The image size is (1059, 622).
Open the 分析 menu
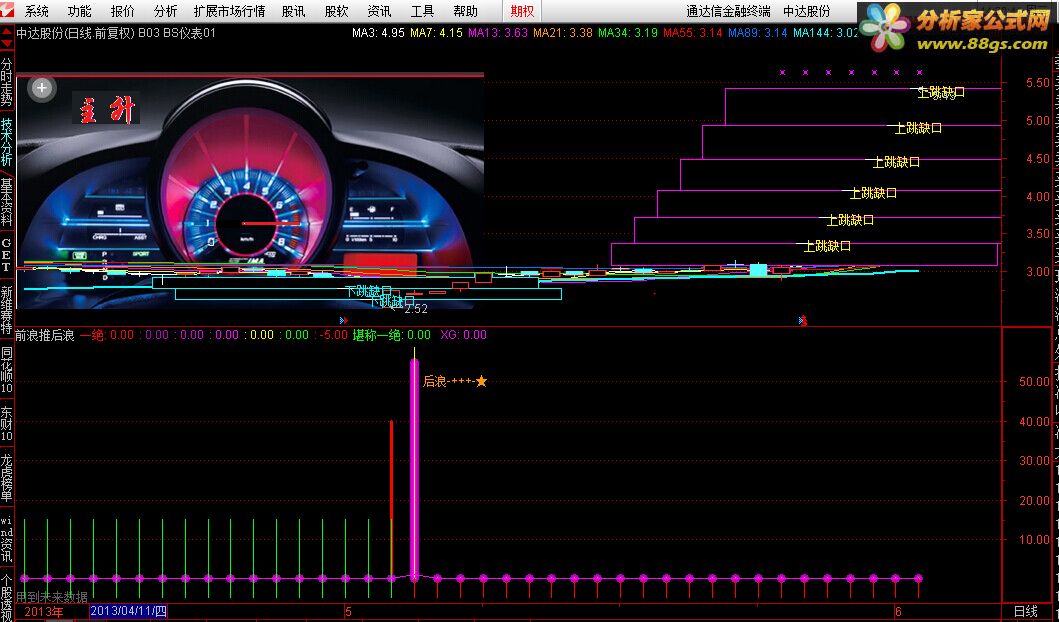pyautogui.click(x=165, y=11)
